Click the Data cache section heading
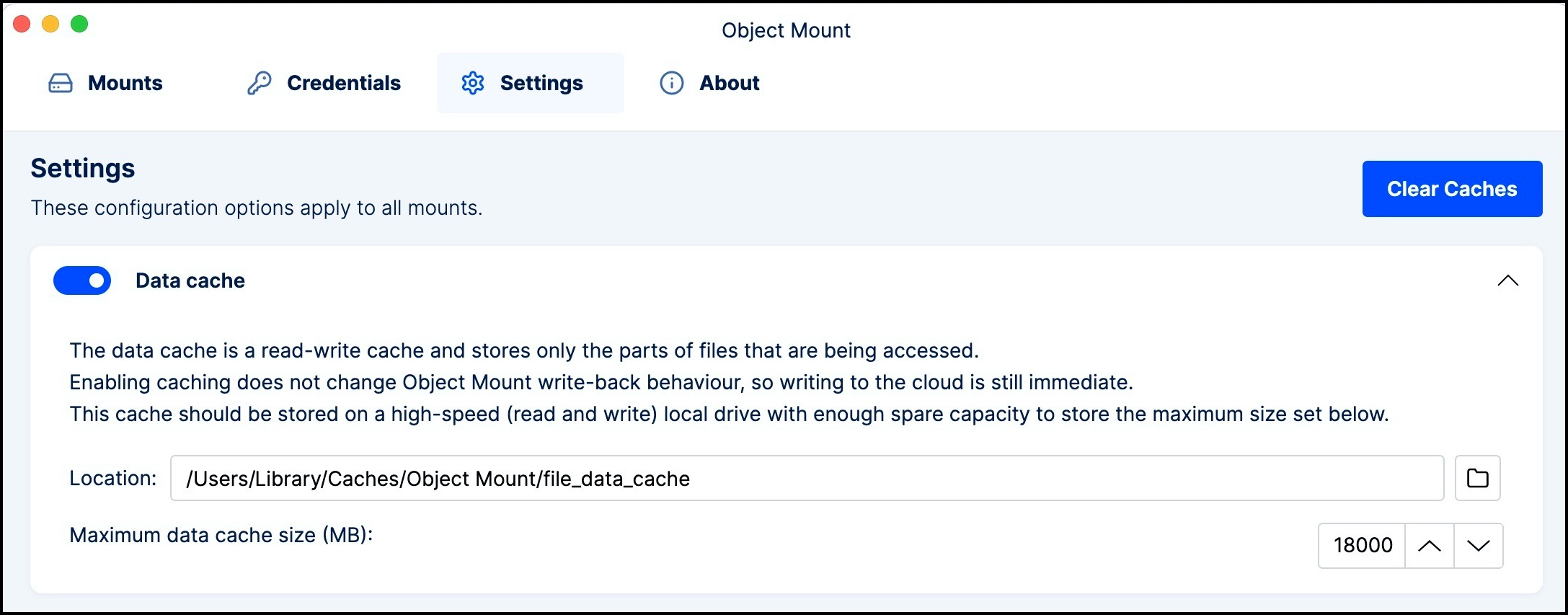Image resolution: width=1568 pixels, height=615 pixels. (x=190, y=280)
